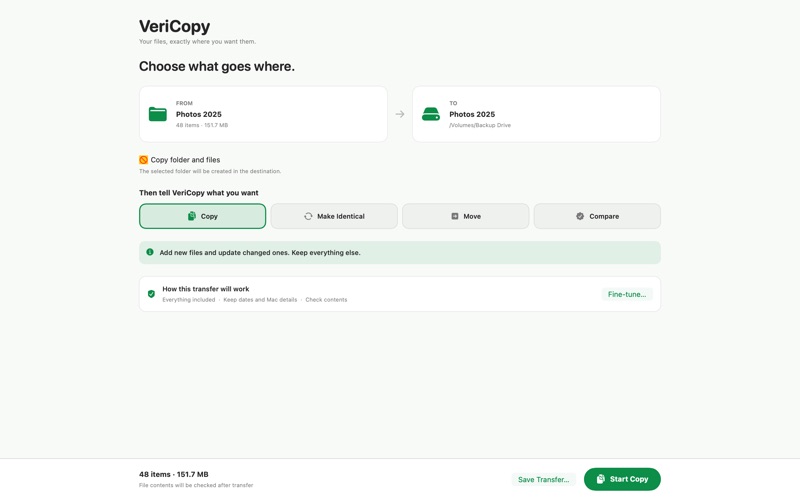
Task: Open the Fine-tune... options
Action: [627, 294]
